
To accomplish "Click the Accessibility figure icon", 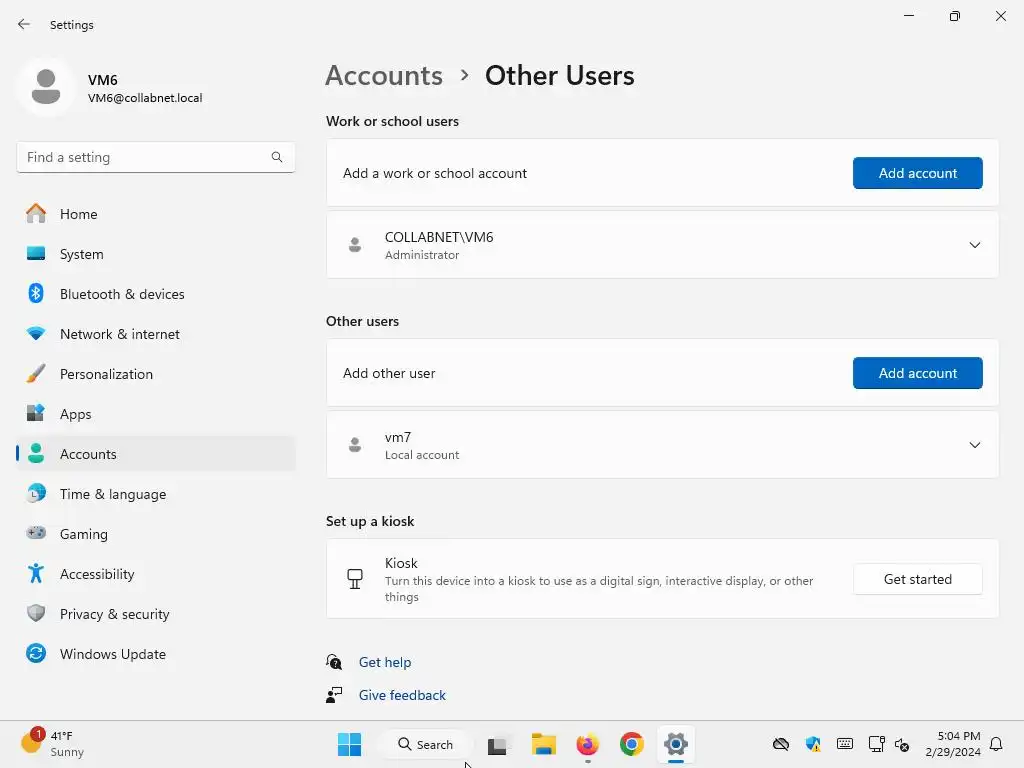I will tap(36, 574).
